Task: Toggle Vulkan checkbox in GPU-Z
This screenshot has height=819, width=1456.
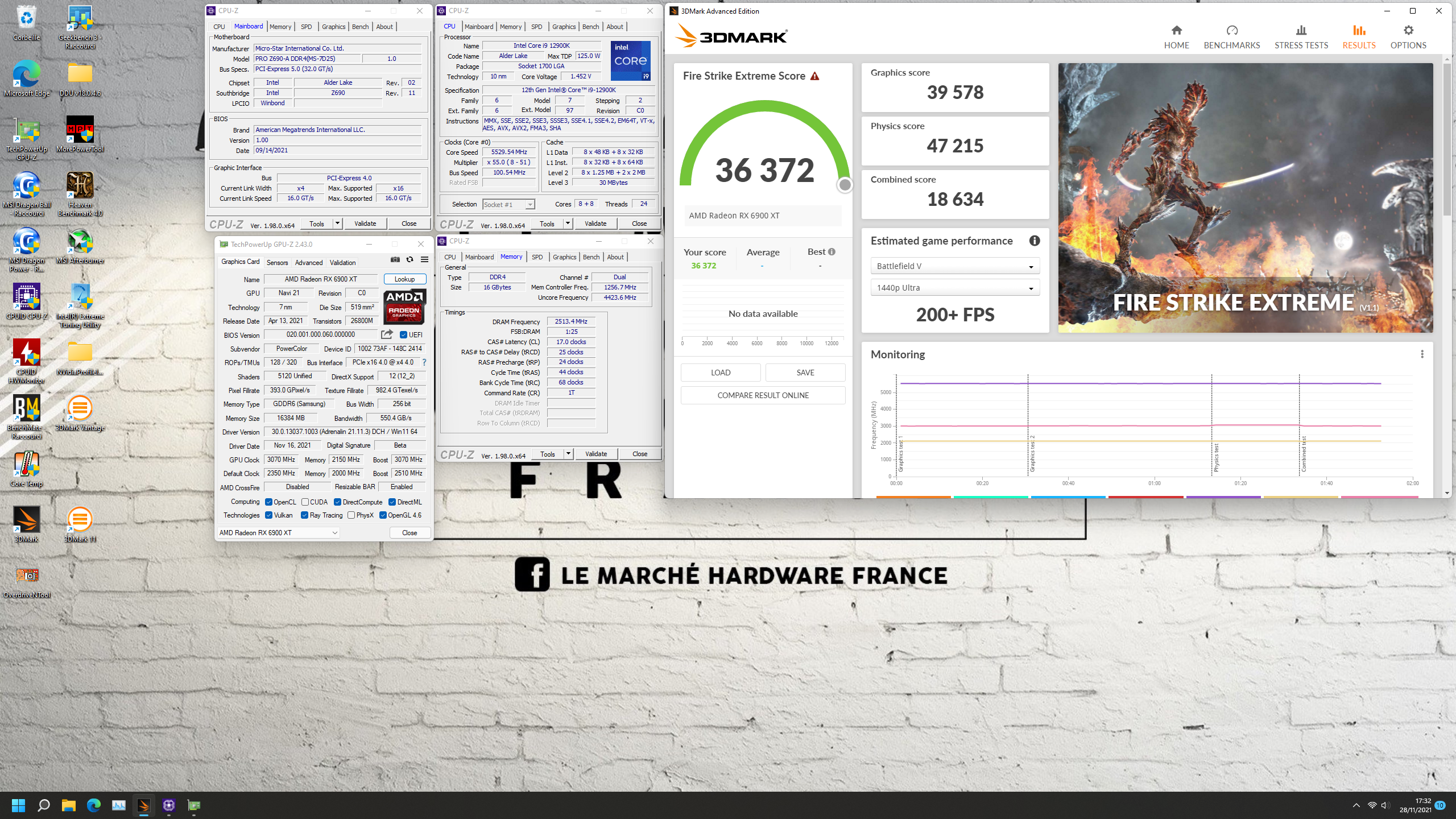Action: (x=268, y=515)
